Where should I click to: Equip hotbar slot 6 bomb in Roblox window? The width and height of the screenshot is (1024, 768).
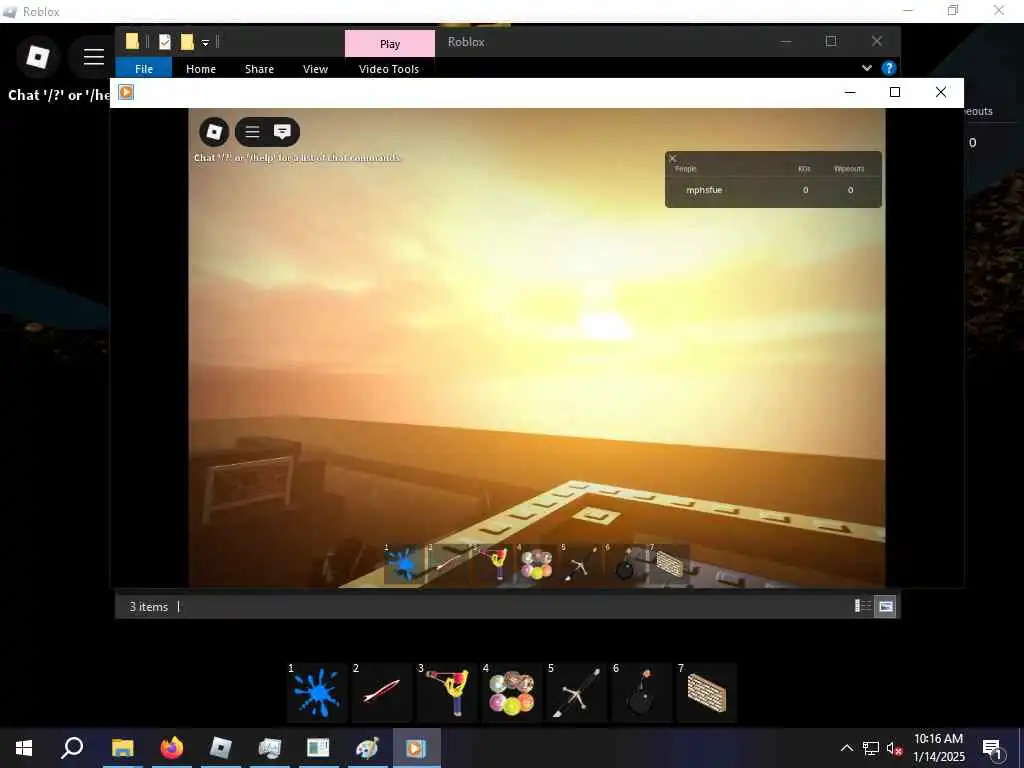pyautogui.click(x=642, y=692)
